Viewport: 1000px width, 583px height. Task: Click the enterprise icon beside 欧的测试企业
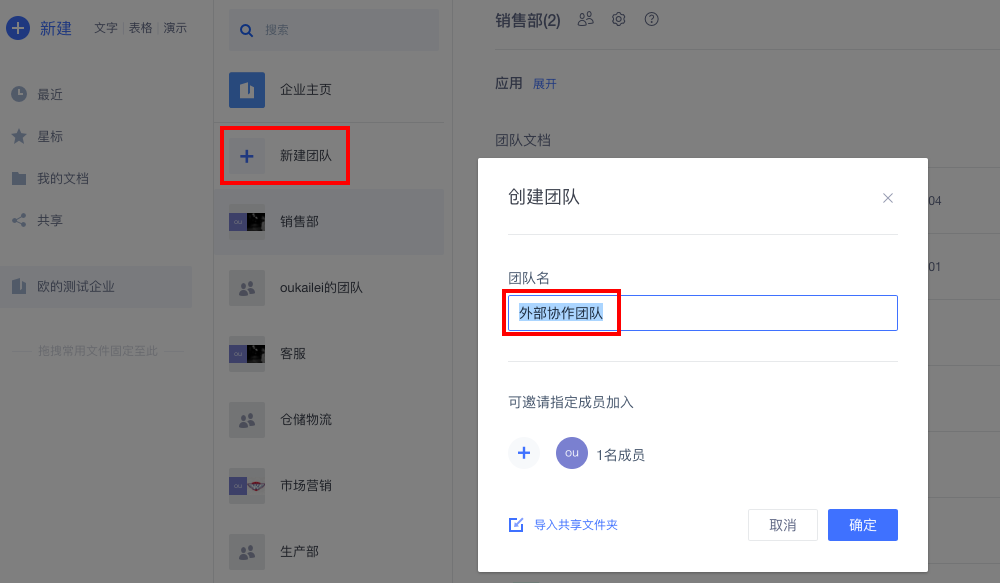coord(19,286)
